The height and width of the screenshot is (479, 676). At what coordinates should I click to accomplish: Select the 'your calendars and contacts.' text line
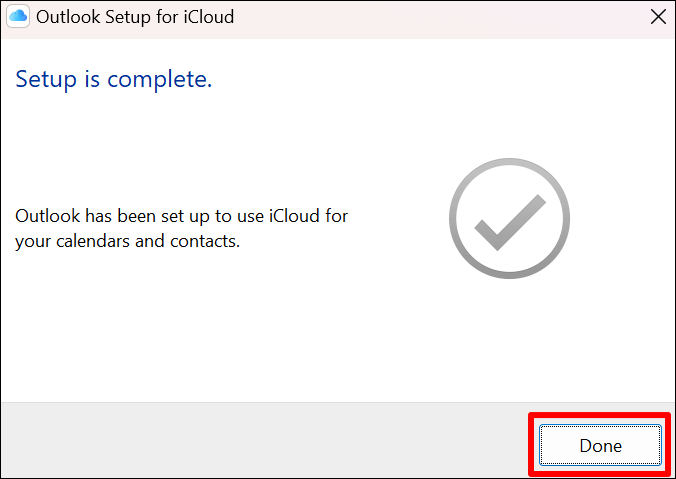(x=127, y=241)
